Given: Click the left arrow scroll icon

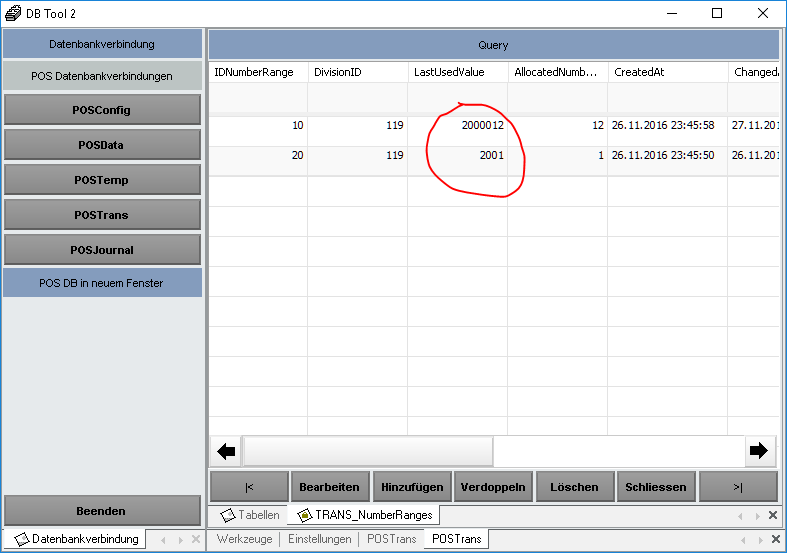Looking at the screenshot, I should pos(226,451).
